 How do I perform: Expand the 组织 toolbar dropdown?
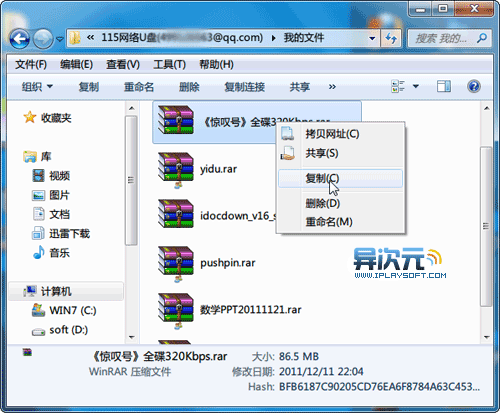pyautogui.click(x=37, y=87)
